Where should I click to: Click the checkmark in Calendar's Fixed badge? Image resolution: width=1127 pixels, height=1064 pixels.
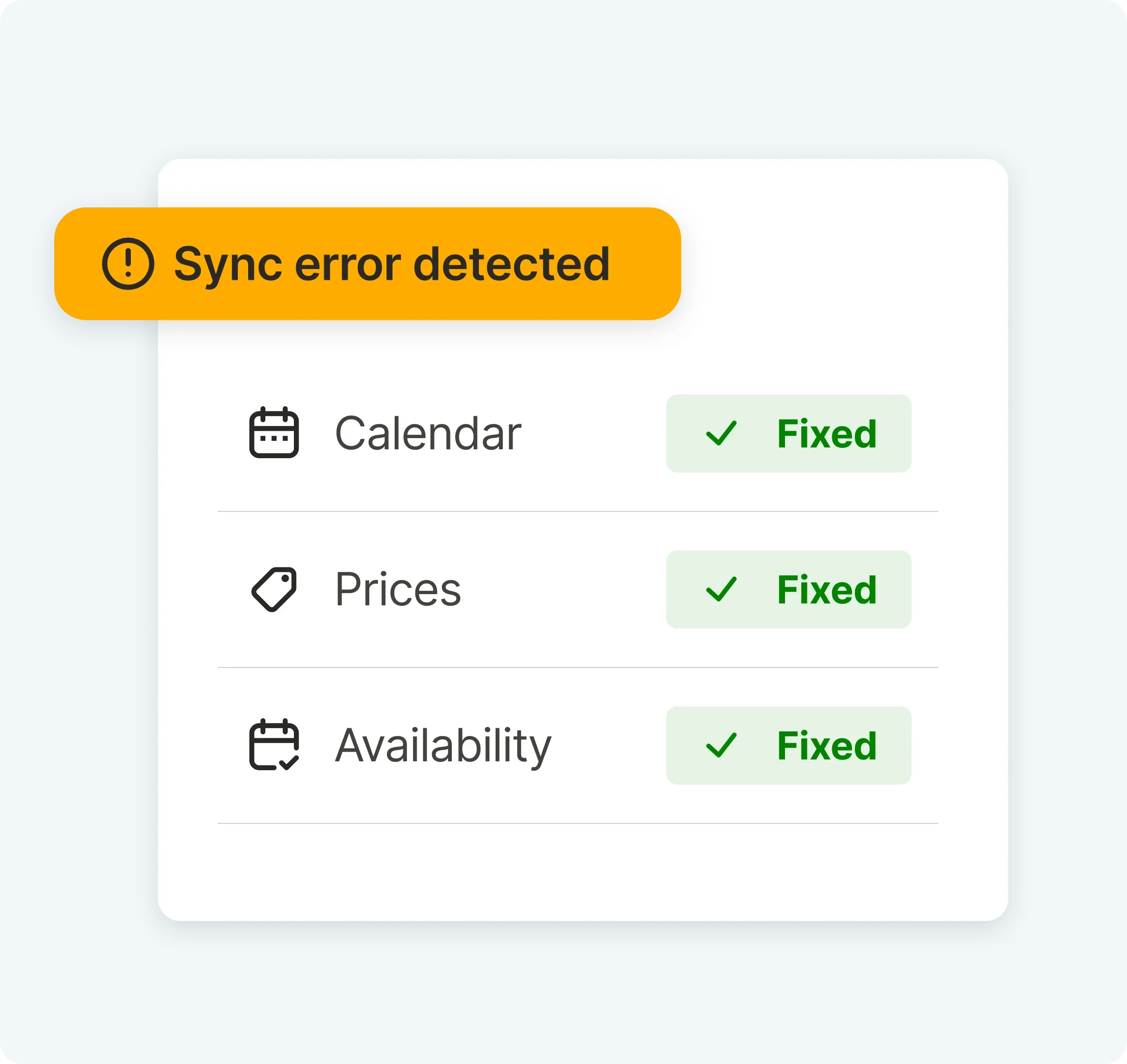tap(720, 433)
